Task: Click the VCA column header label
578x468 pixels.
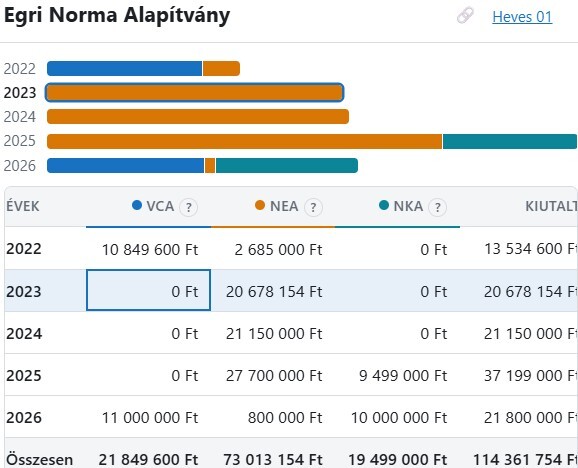Action: pos(160,206)
